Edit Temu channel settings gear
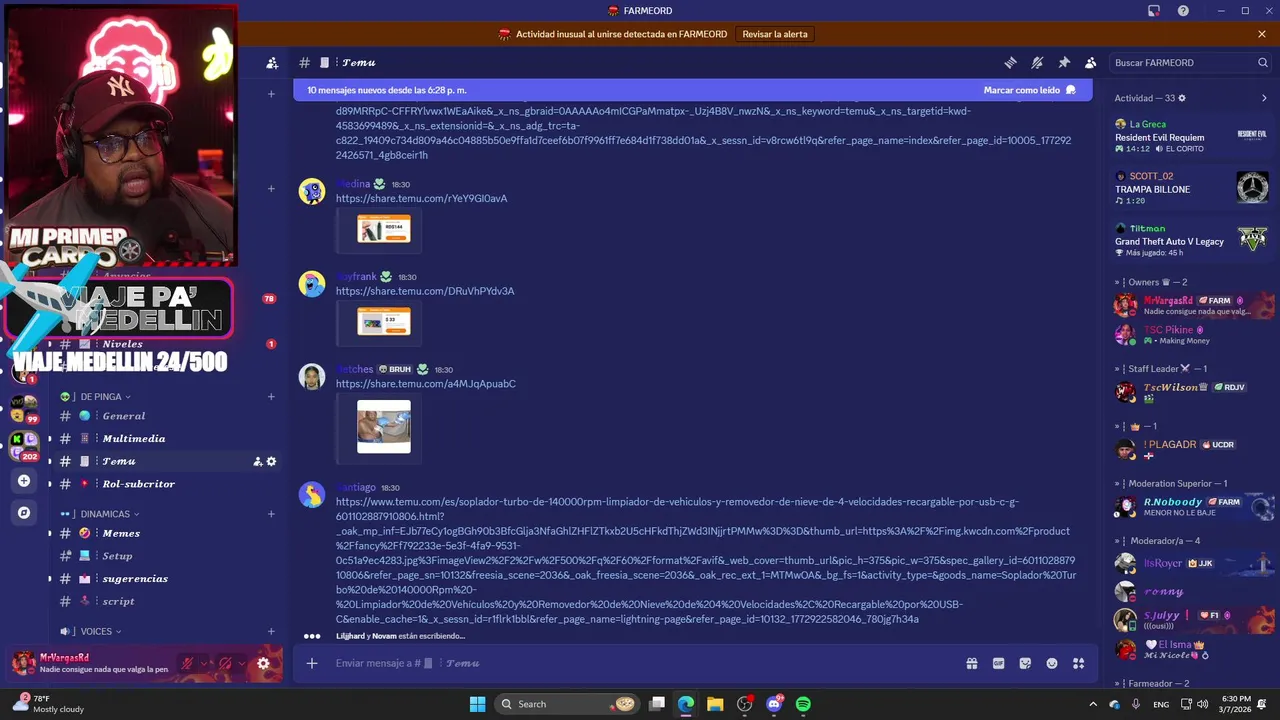The height and width of the screenshot is (720, 1280). tap(271, 461)
